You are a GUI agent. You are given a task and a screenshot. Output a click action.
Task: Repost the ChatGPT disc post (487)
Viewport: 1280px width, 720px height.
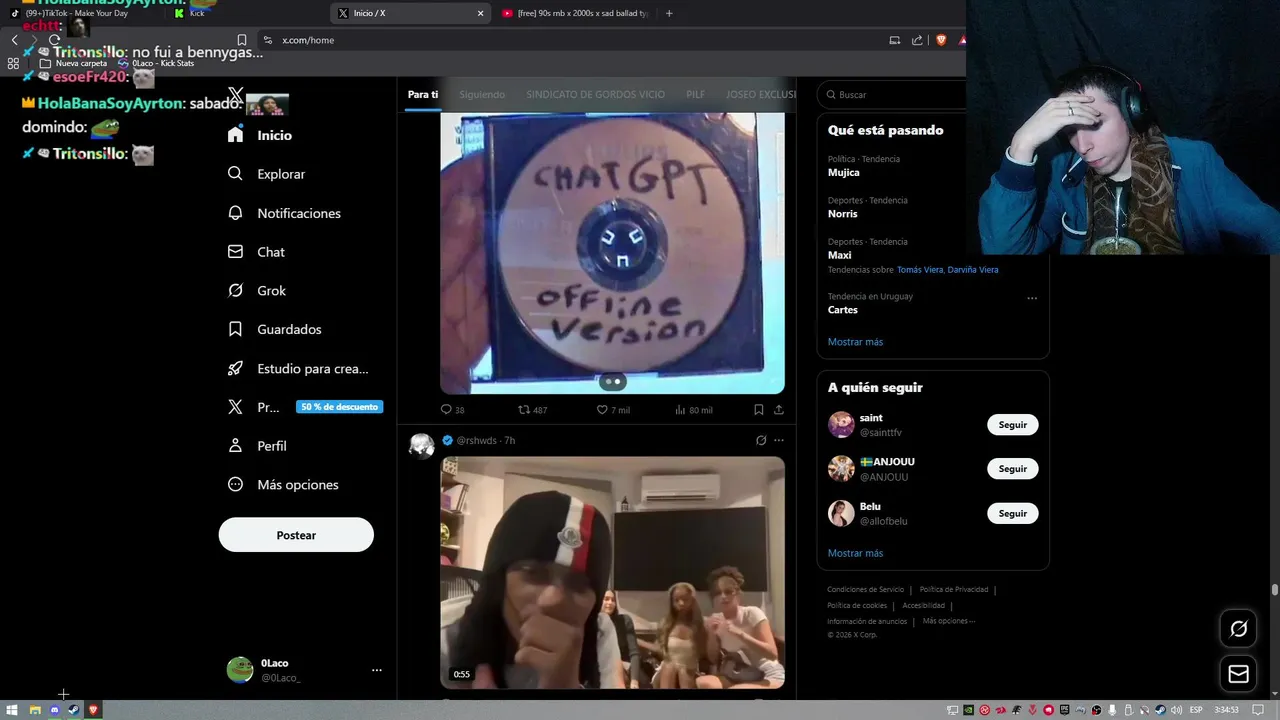(x=532, y=410)
